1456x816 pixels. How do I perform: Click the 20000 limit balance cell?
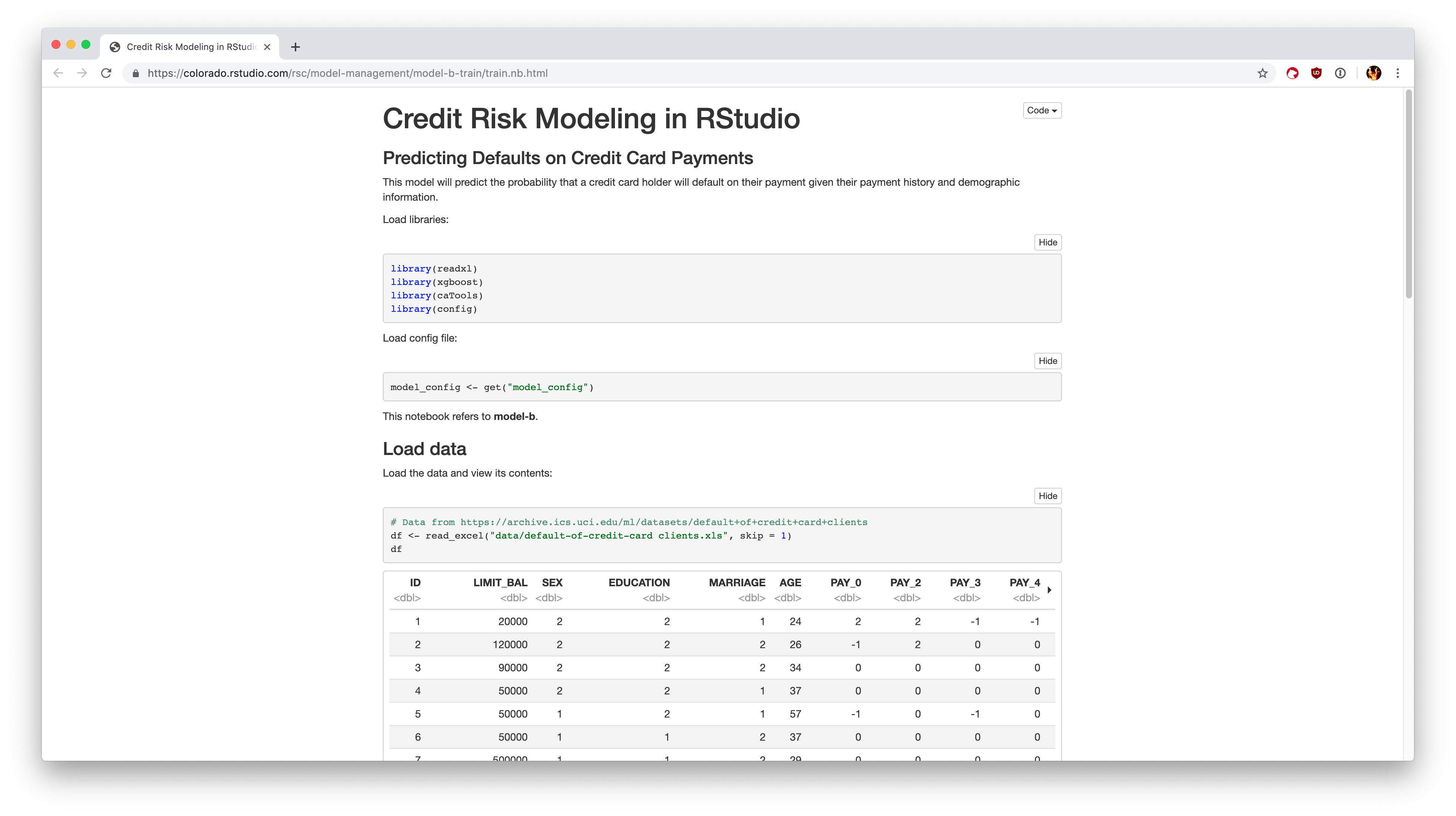[x=513, y=622]
